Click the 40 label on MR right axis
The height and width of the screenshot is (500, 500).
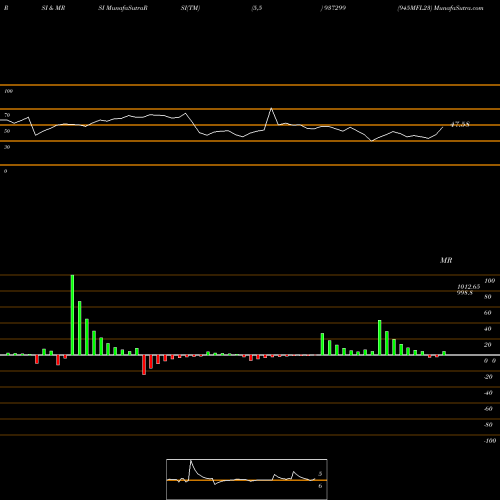[x=488, y=329]
